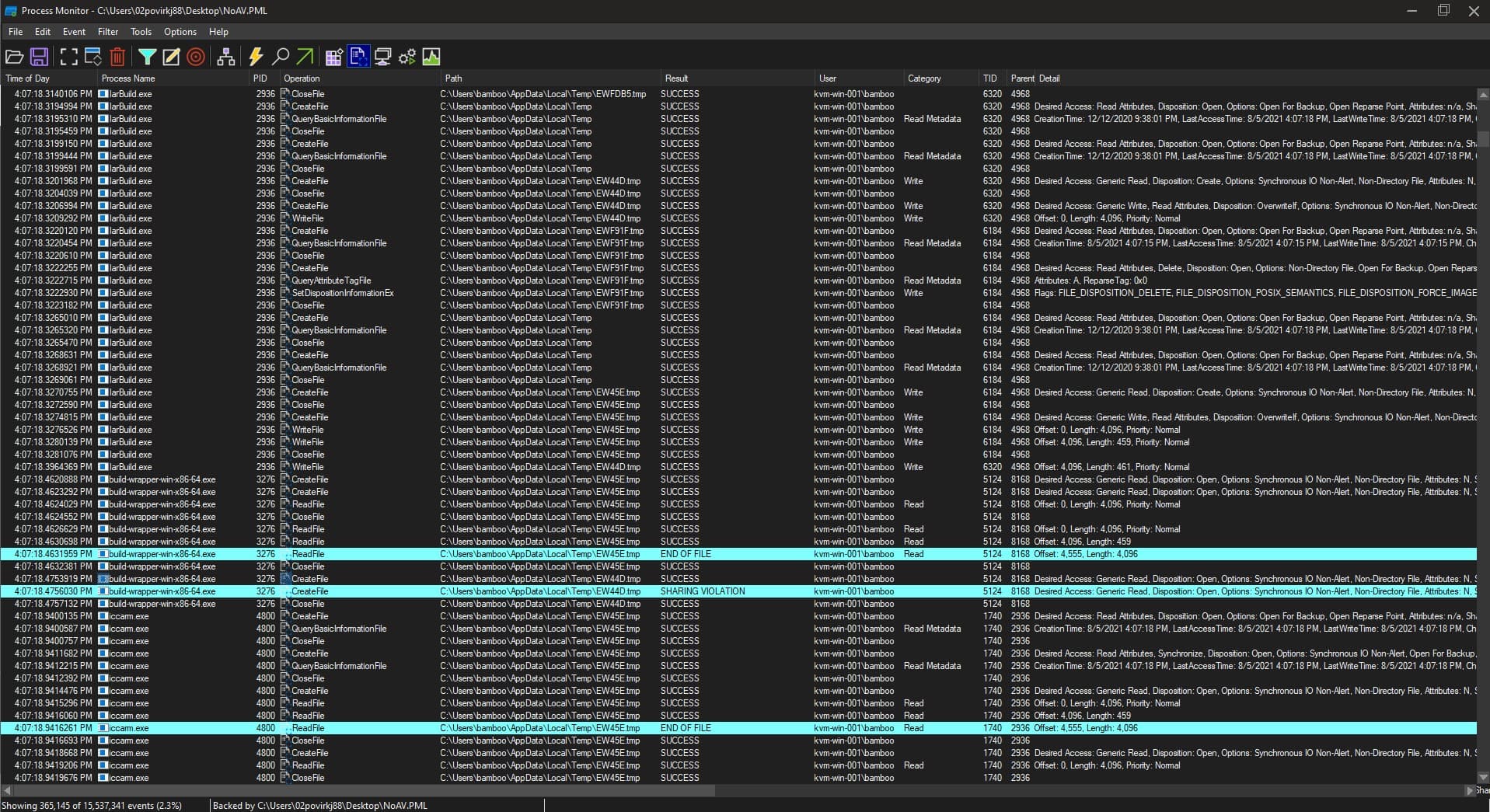Click the Category column header

(940, 78)
